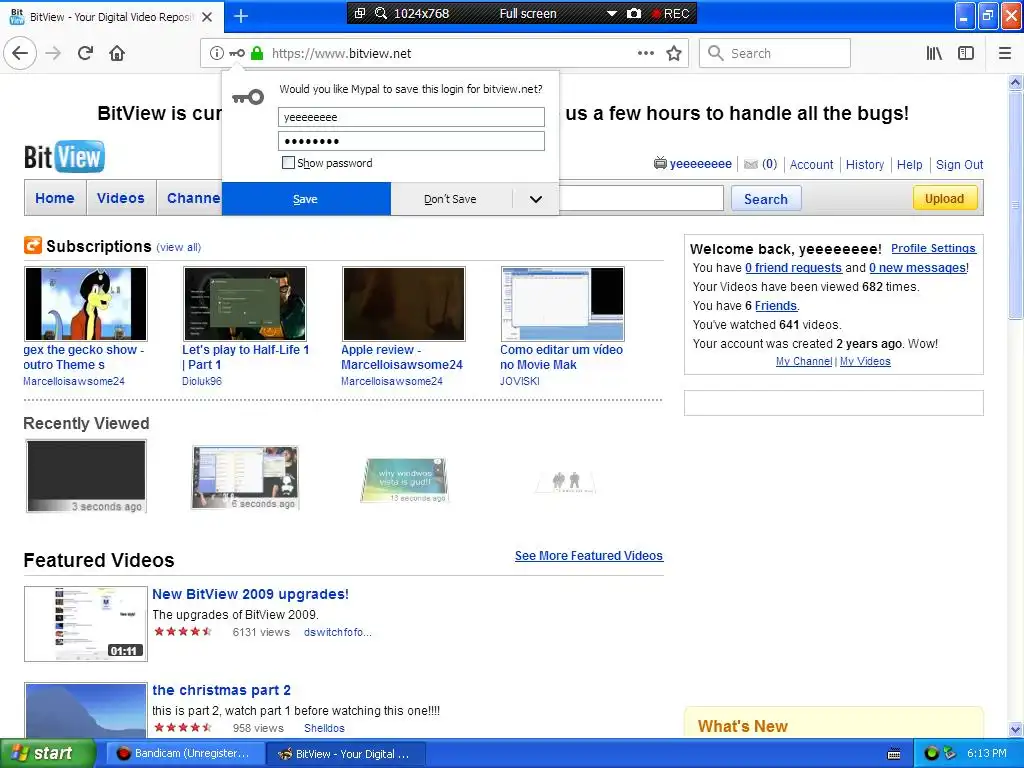
Task: Open the Help link
Action: (x=909, y=165)
